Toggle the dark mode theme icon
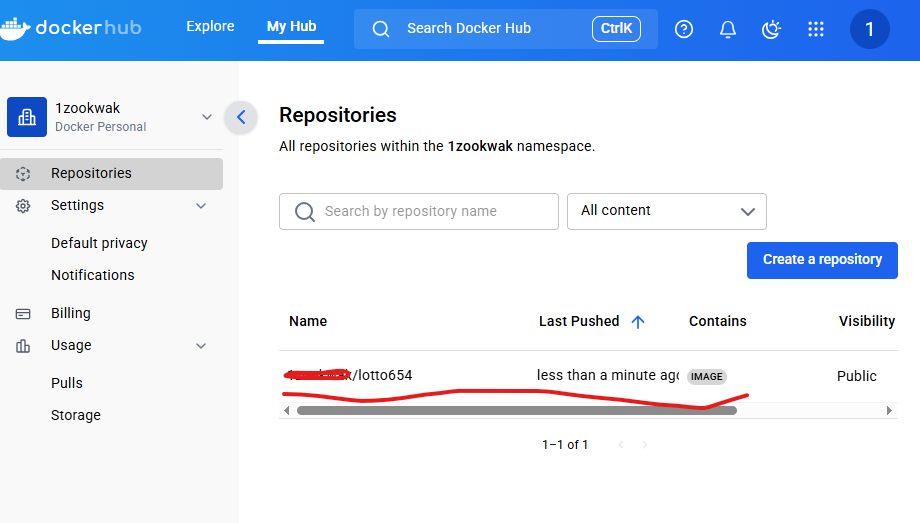The height and width of the screenshot is (523, 920). [771, 29]
